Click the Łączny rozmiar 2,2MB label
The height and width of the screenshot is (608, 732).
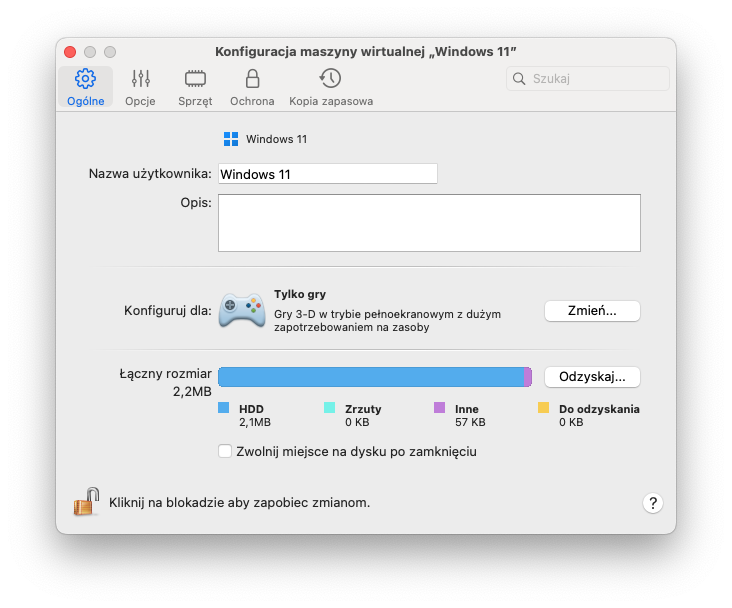click(x=166, y=382)
